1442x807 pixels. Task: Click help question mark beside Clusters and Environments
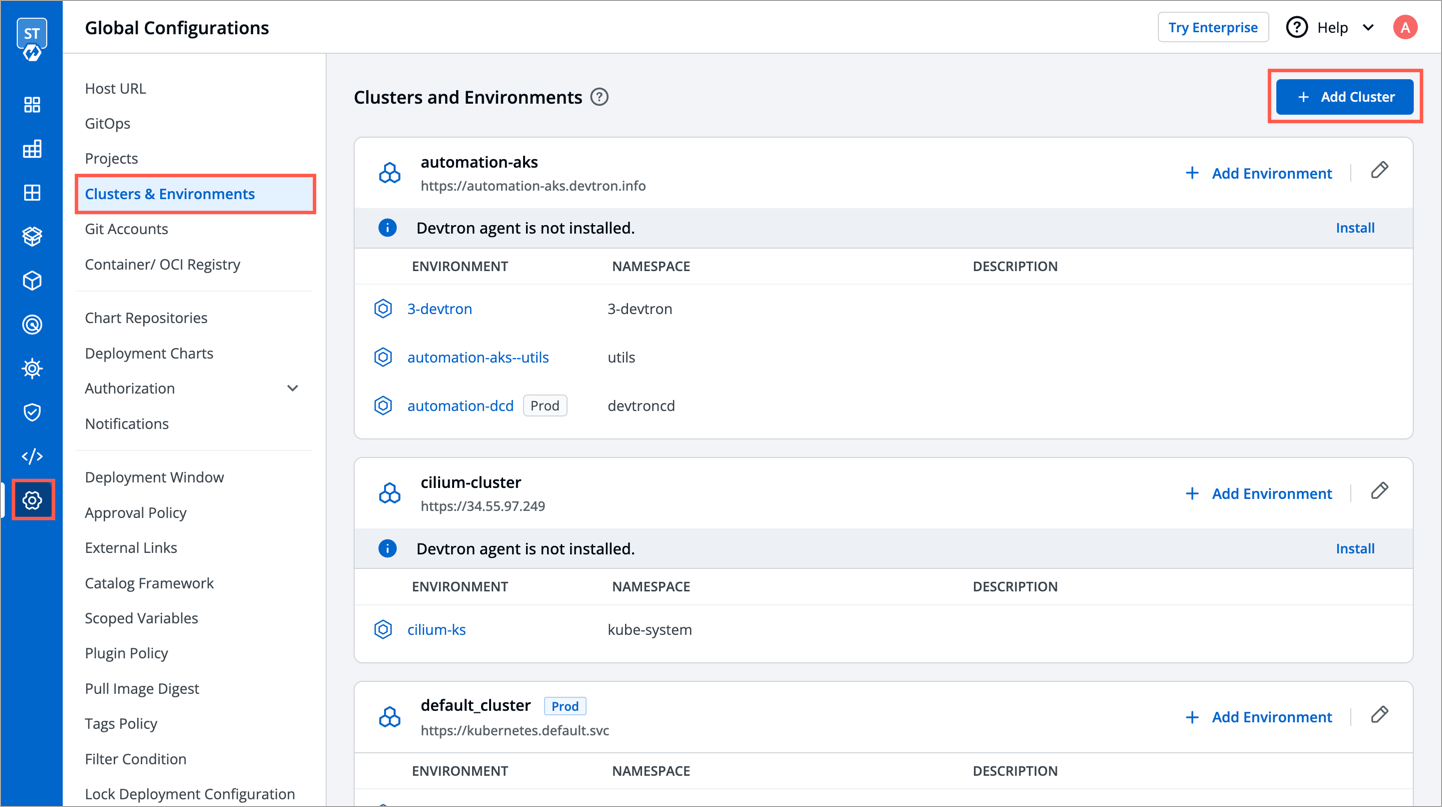click(599, 97)
